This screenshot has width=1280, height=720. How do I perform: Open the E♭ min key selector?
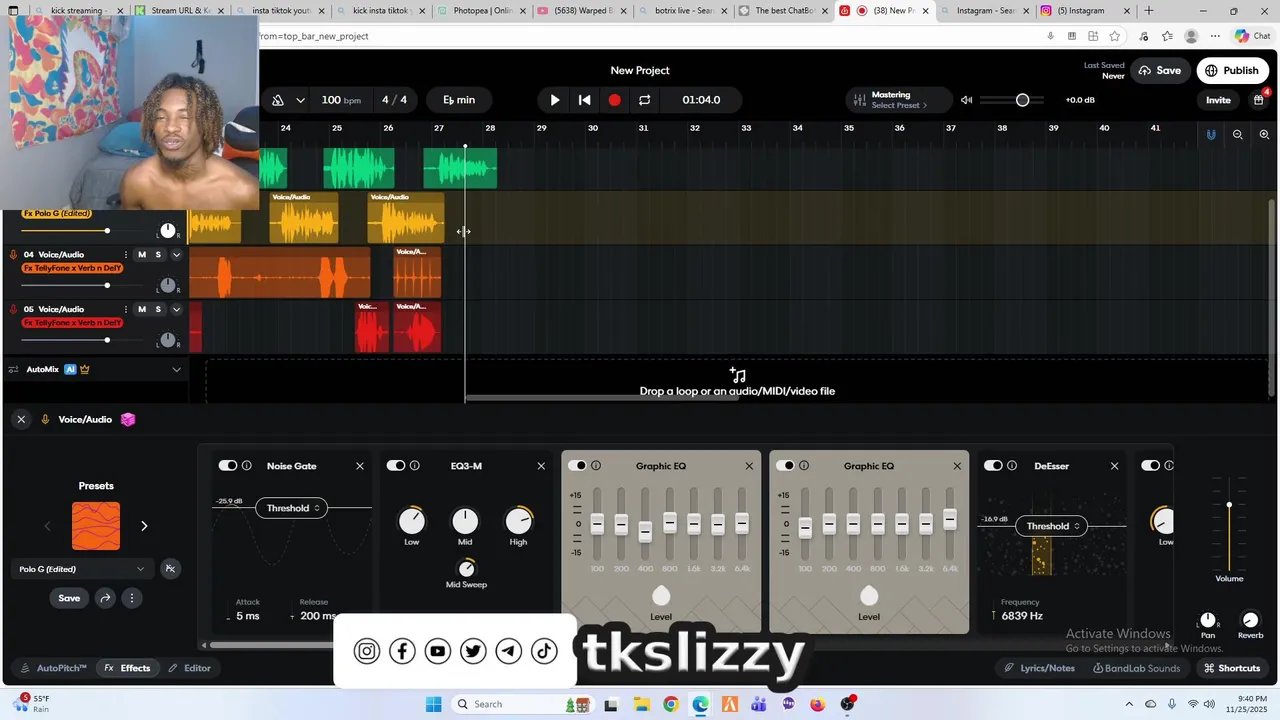459,100
